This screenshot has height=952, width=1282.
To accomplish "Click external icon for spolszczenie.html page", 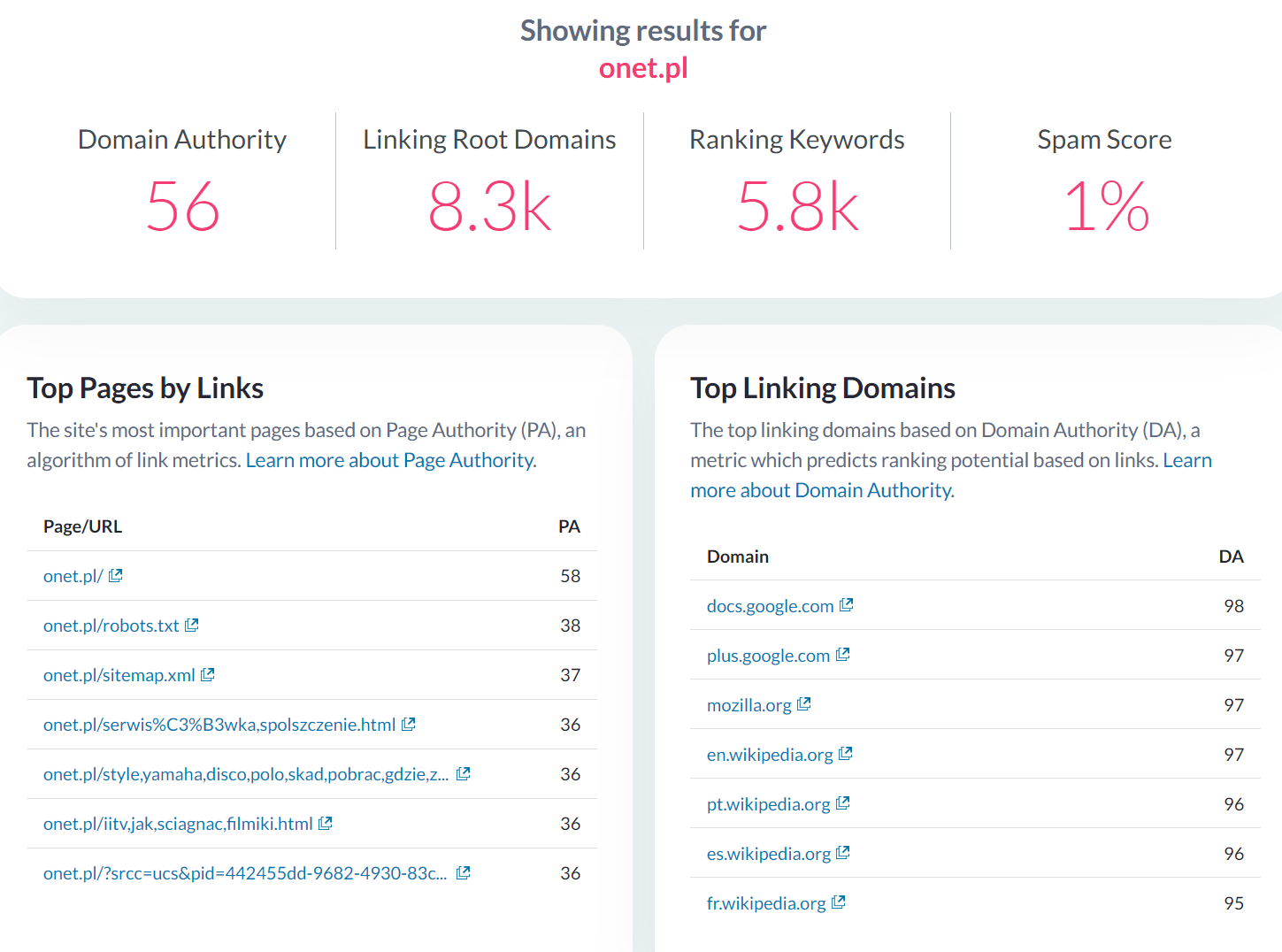I will point(408,724).
